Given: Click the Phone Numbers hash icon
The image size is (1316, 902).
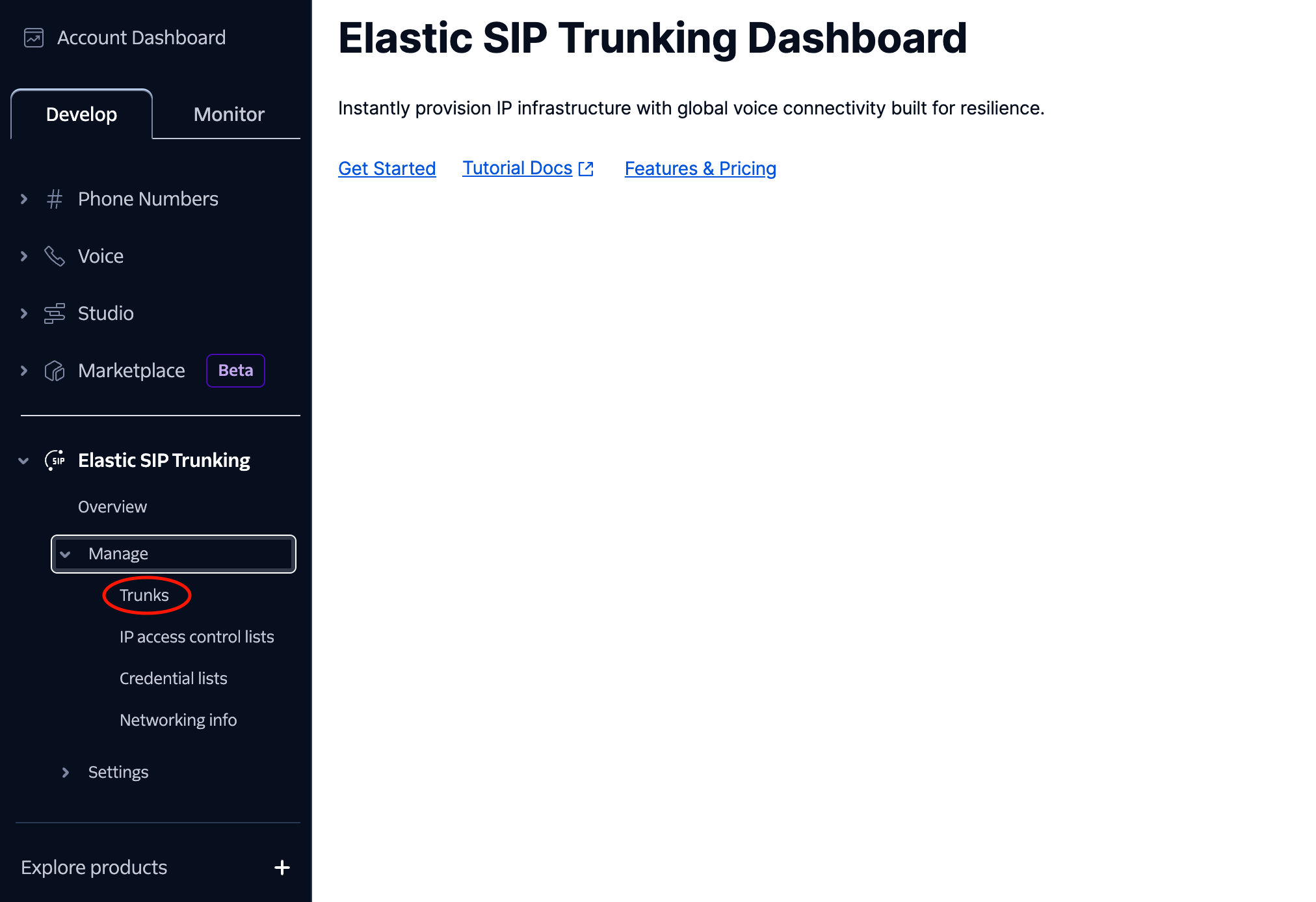Looking at the screenshot, I should click(x=55, y=199).
